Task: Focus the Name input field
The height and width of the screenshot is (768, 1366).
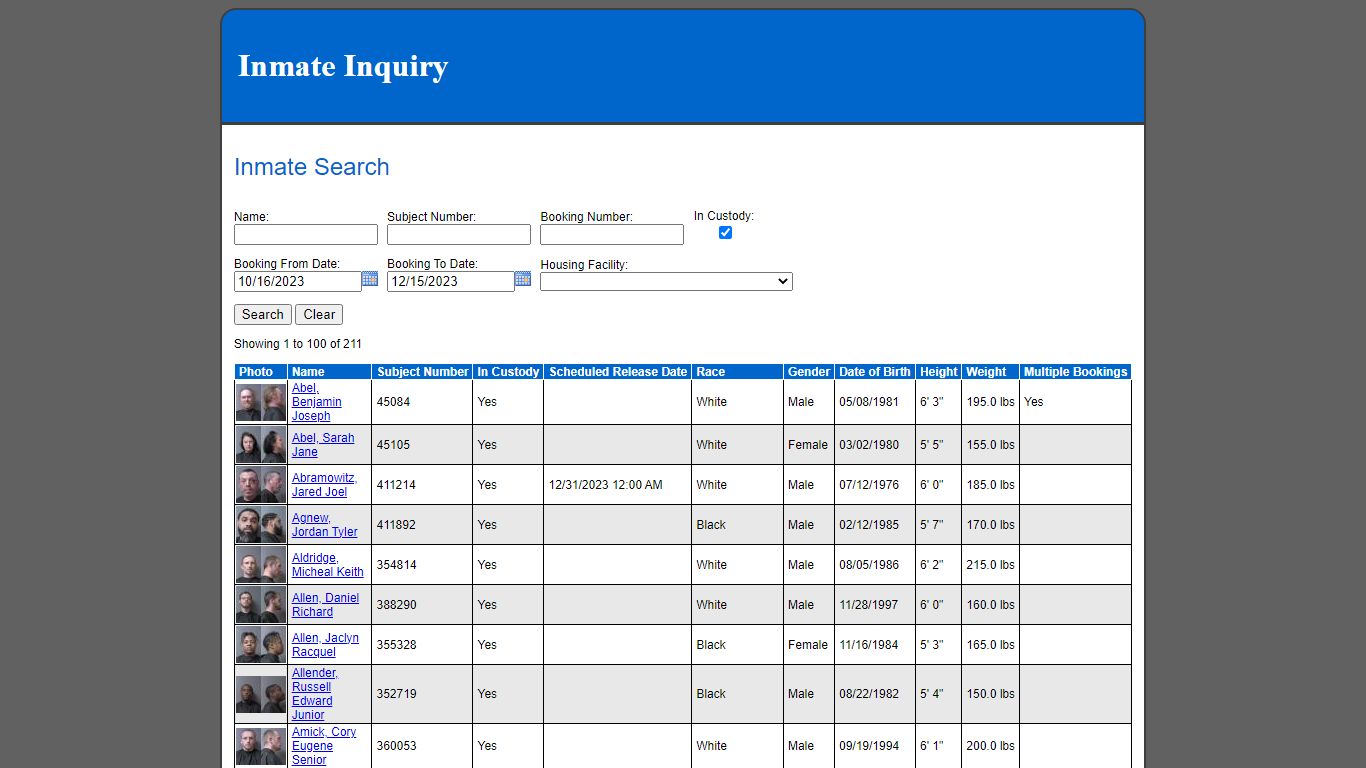Action: pyautogui.click(x=306, y=234)
